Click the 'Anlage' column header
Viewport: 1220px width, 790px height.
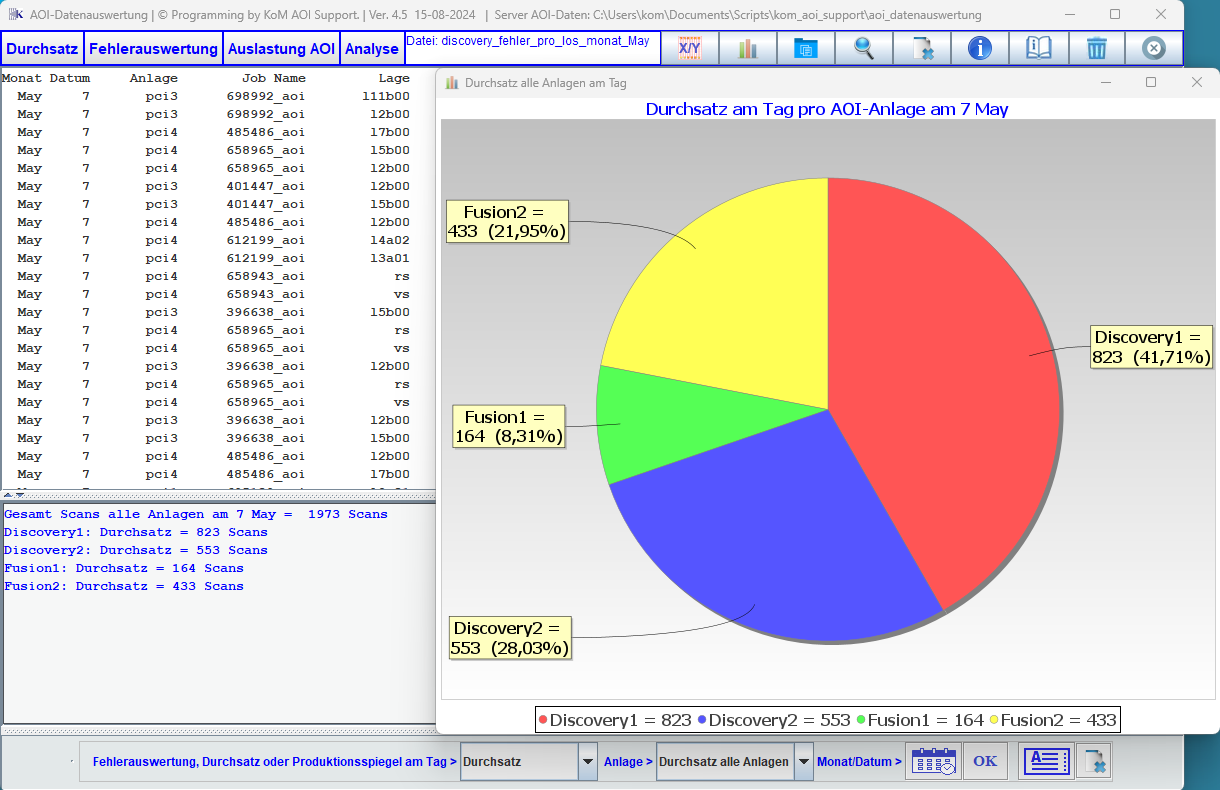(x=154, y=78)
